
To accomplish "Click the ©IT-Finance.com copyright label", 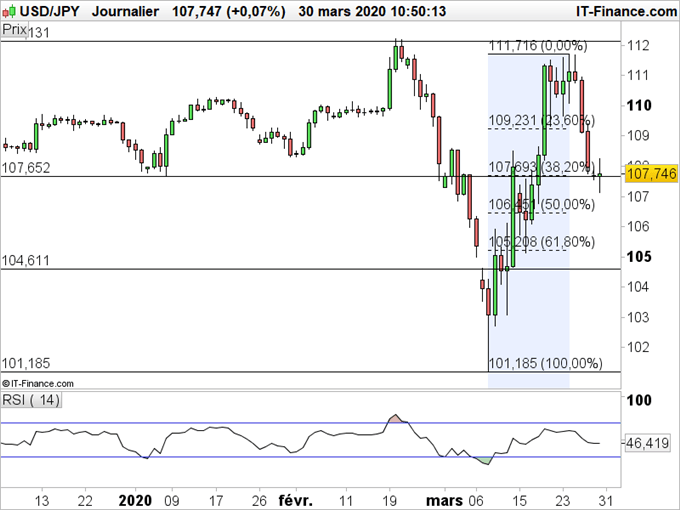I will click(x=38, y=383).
